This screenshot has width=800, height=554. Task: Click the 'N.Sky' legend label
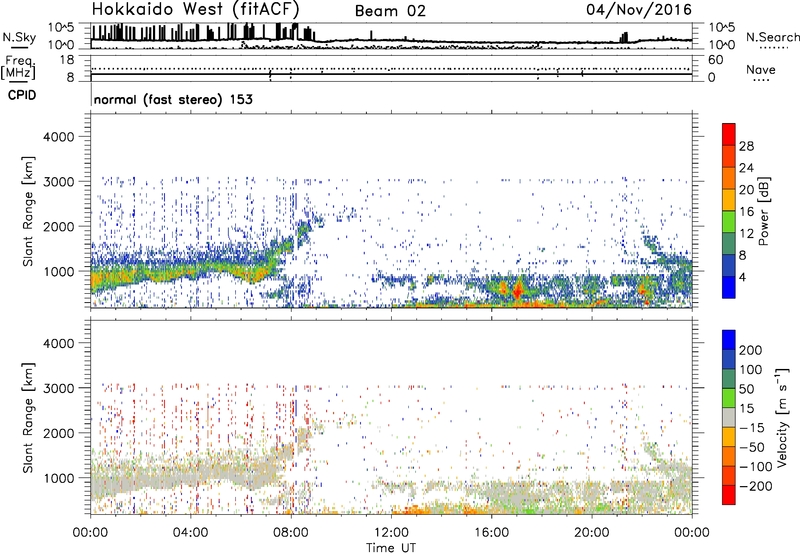point(19,37)
